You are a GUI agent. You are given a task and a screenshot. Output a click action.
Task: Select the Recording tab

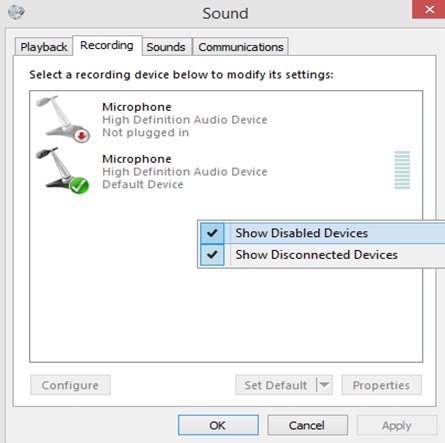tap(107, 45)
